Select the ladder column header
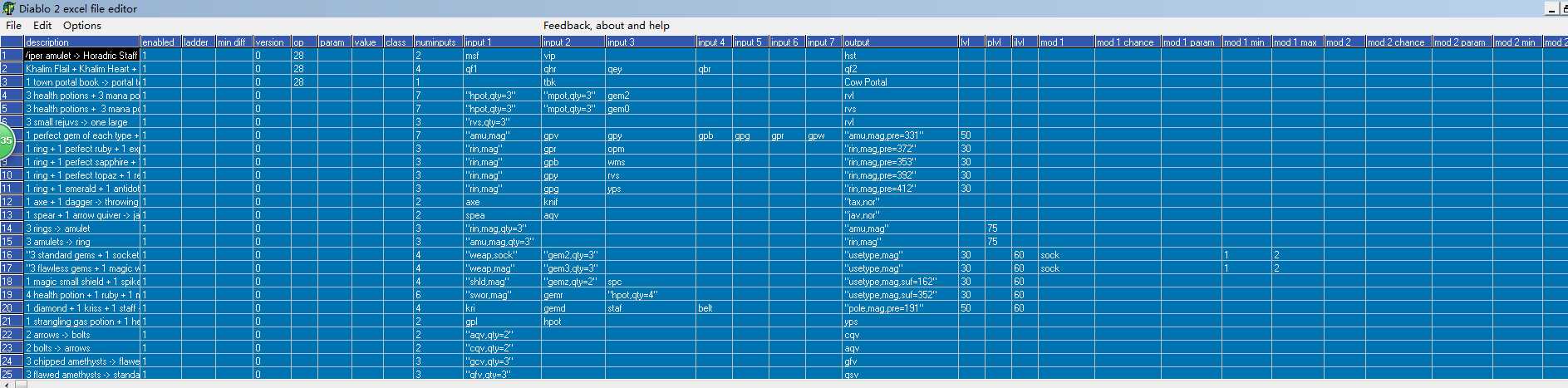The height and width of the screenshot is (388, 1568). 198,42
